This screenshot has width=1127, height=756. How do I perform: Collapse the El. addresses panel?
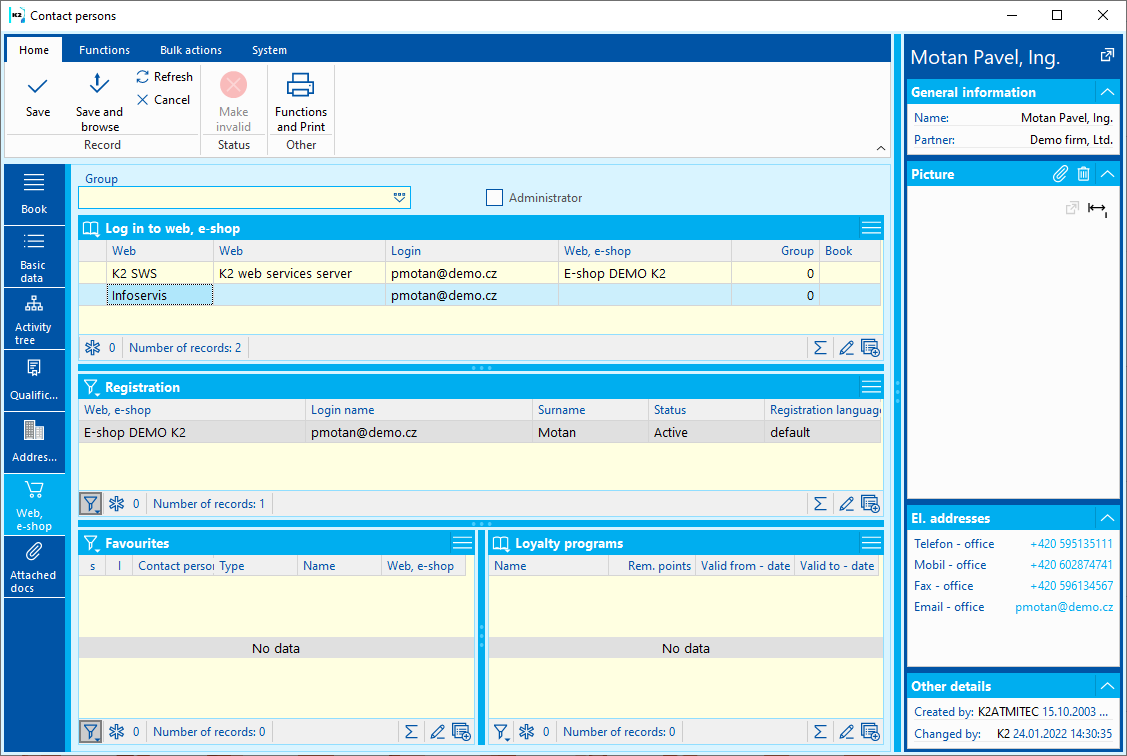point(1106,518)
